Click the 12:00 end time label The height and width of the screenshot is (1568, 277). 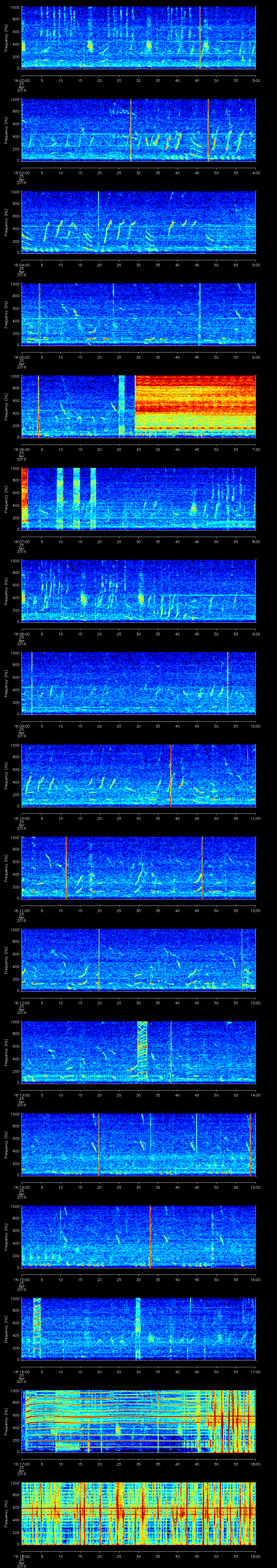[x=255, y=910]
